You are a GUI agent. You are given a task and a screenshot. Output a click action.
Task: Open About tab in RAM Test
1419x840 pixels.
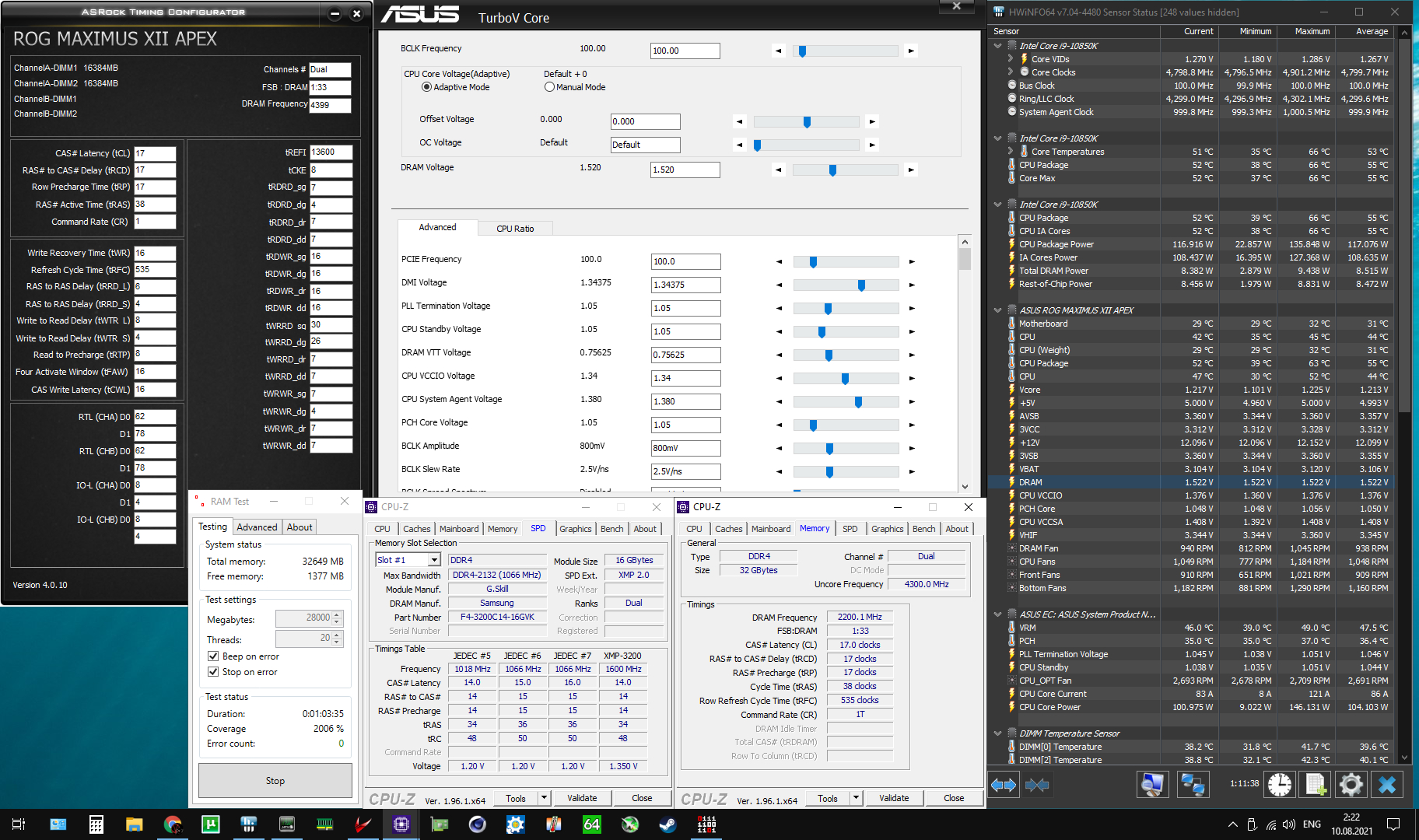click(300, 527)
